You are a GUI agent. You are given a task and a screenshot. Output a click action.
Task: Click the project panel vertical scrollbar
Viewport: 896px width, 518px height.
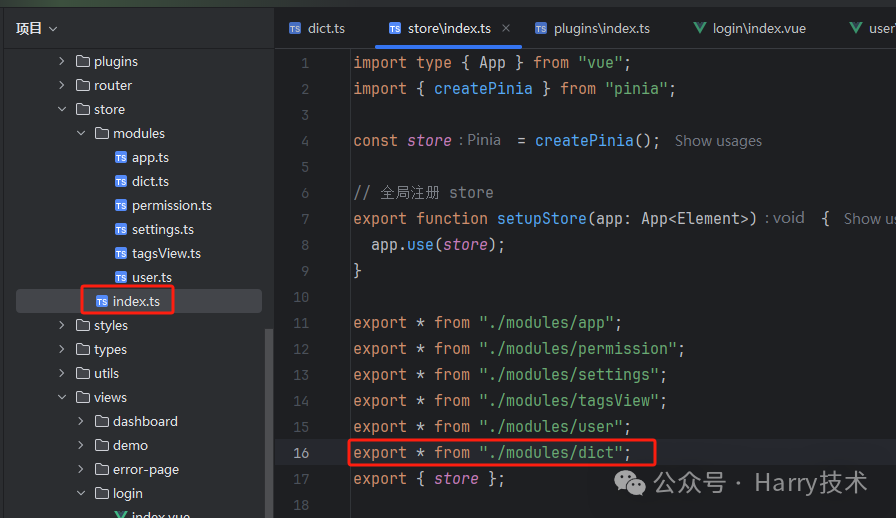click(269, 423)
